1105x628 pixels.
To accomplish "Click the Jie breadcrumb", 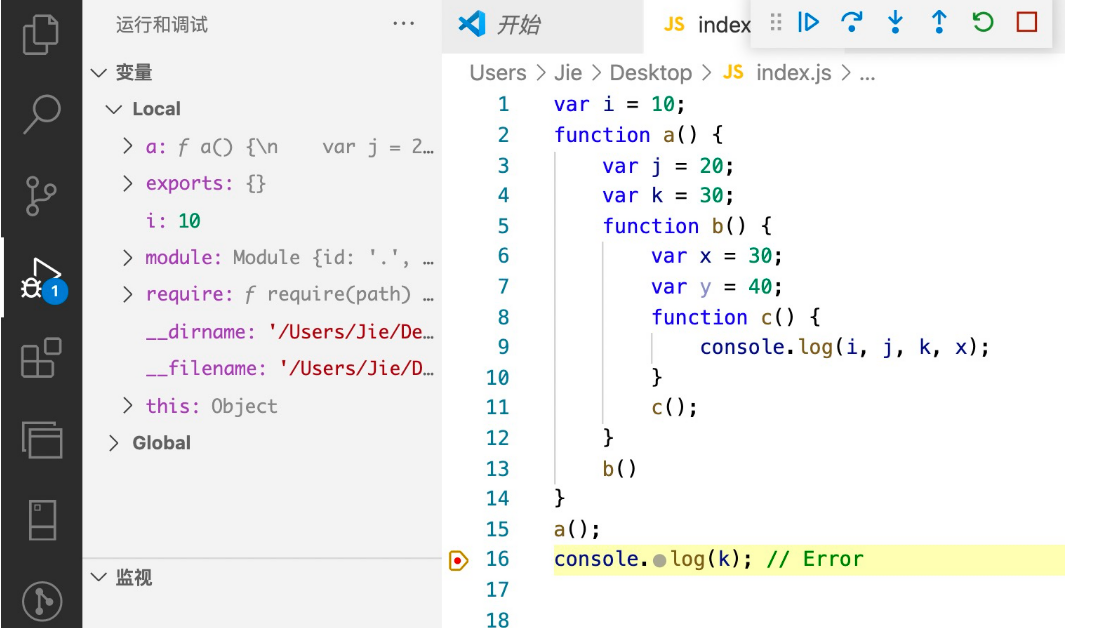I will click(568, 73).
